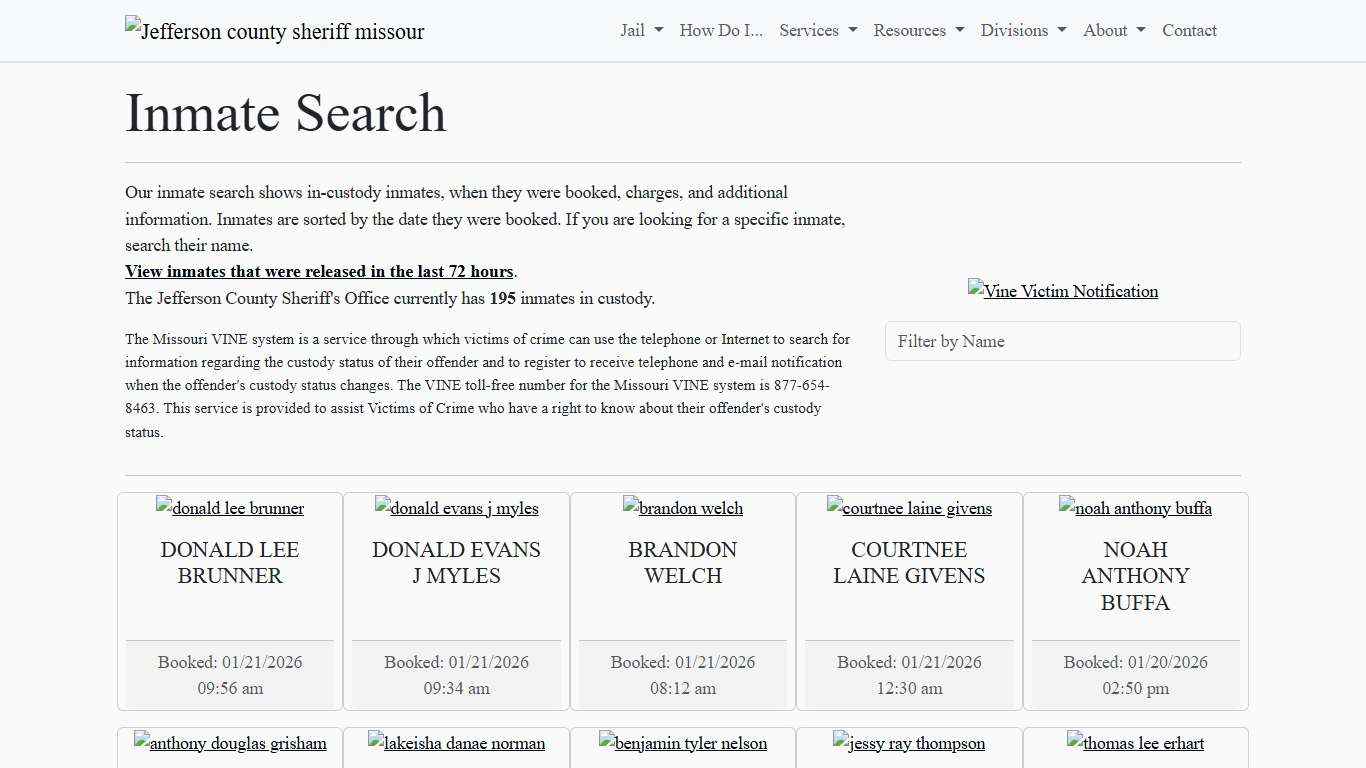Open Thomas Lee Erhart's photo
Viewport: 1366px width, 768px height.
coord(1135,743)
